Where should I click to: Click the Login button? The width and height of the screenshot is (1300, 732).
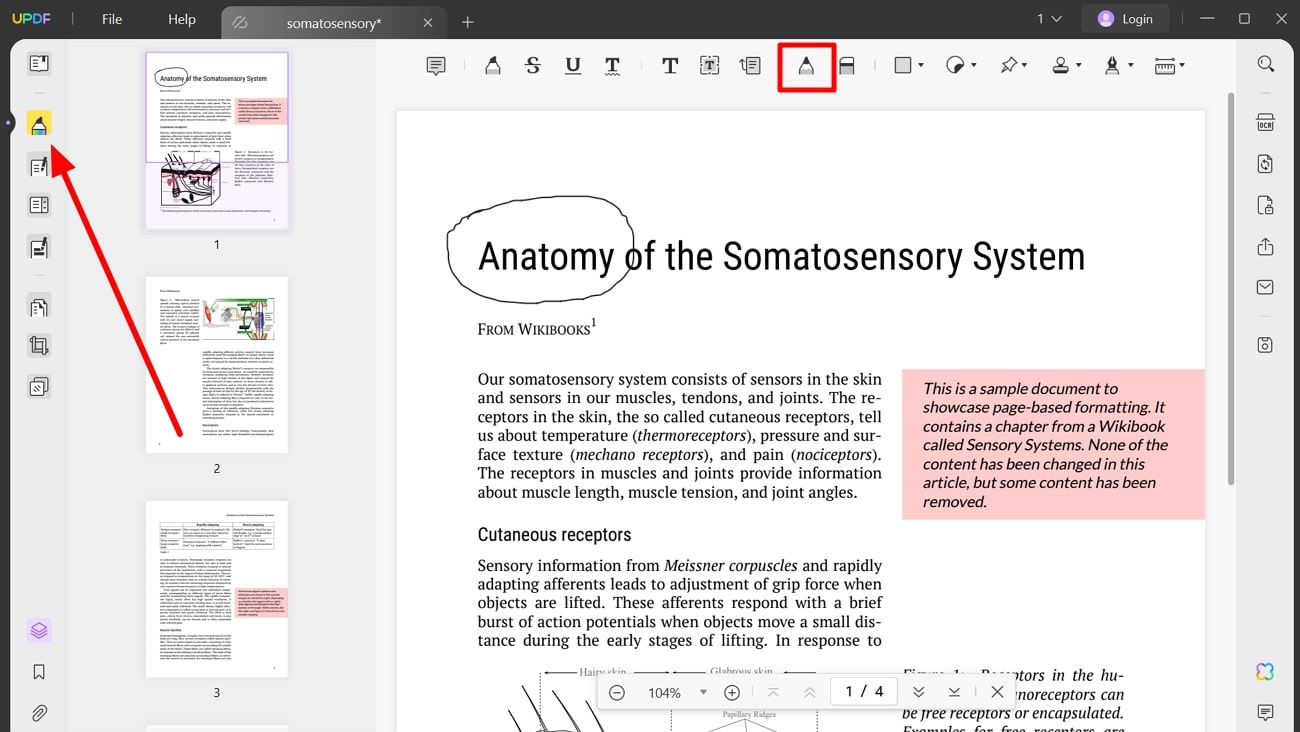(1125, 19)
